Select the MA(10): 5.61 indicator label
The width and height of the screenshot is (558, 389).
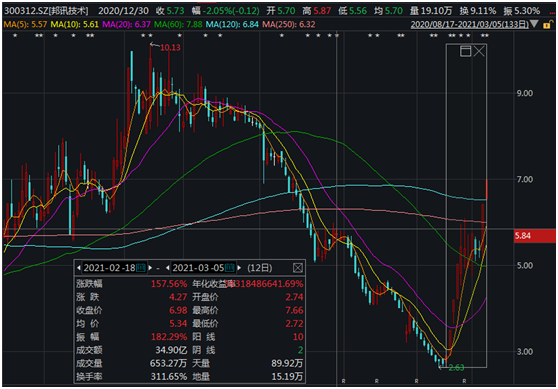75,24
